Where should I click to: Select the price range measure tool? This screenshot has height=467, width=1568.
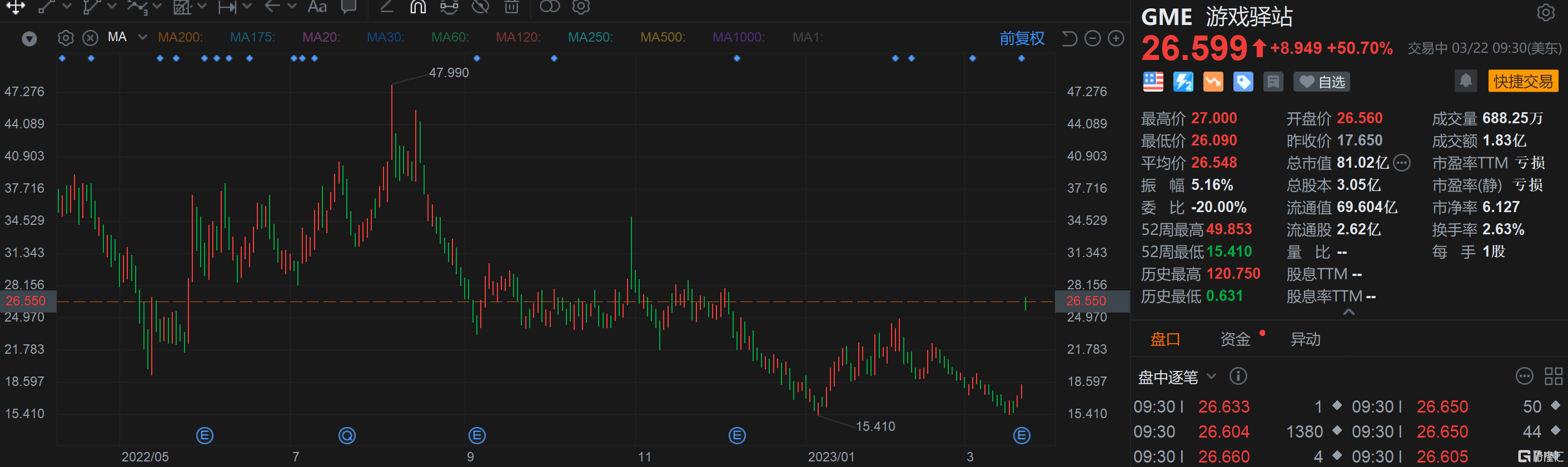pyautogui.click(x=227, y=7)
